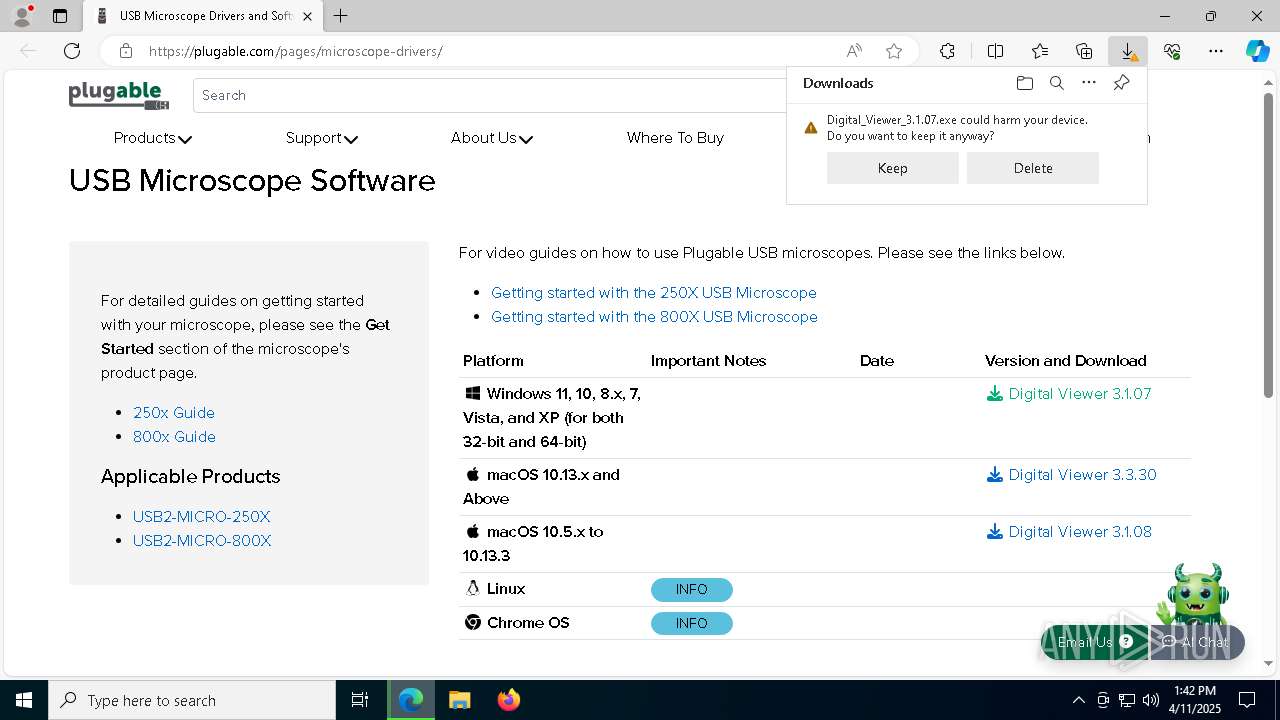Open the Copilot icon in Edge
1280x720 pixels.
pyautogui.click(x=1258, y=51)
